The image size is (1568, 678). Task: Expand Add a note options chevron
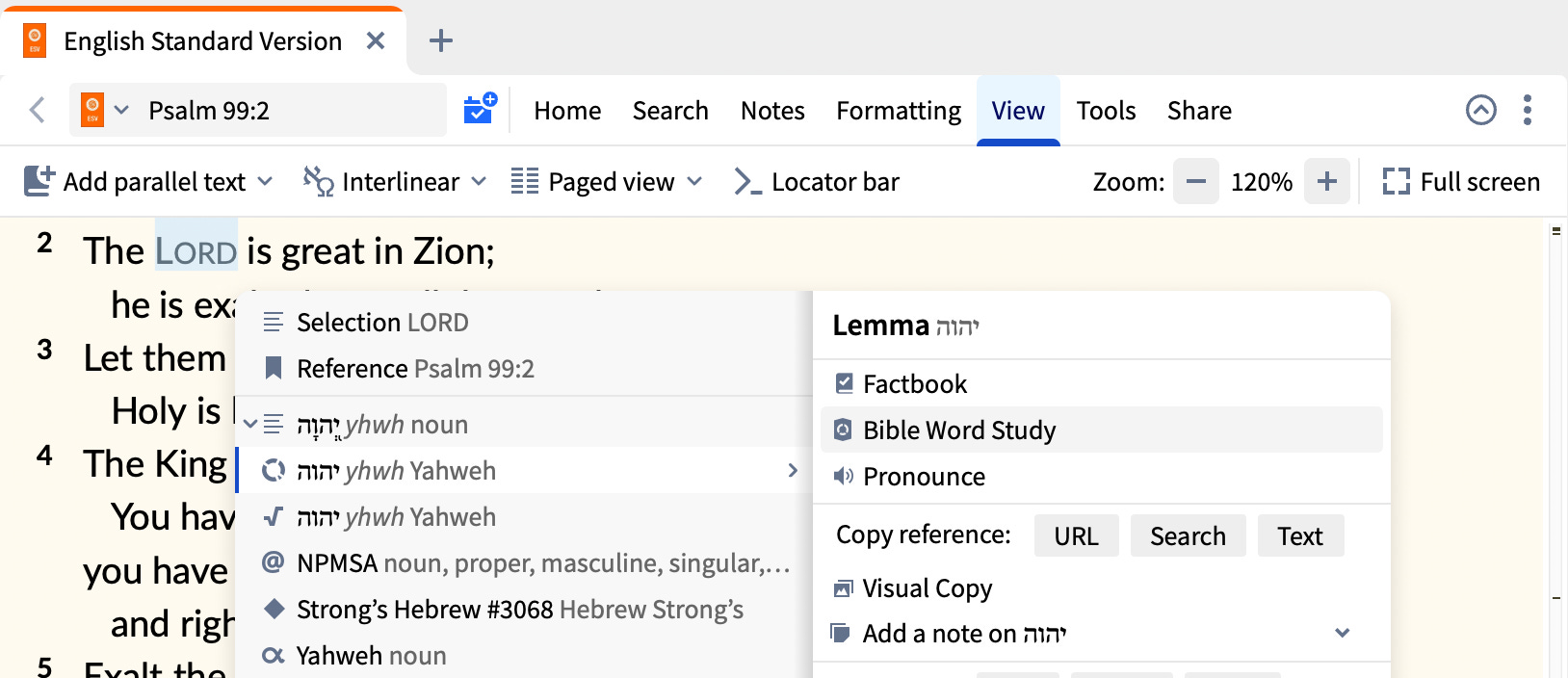click(1343, 633)
